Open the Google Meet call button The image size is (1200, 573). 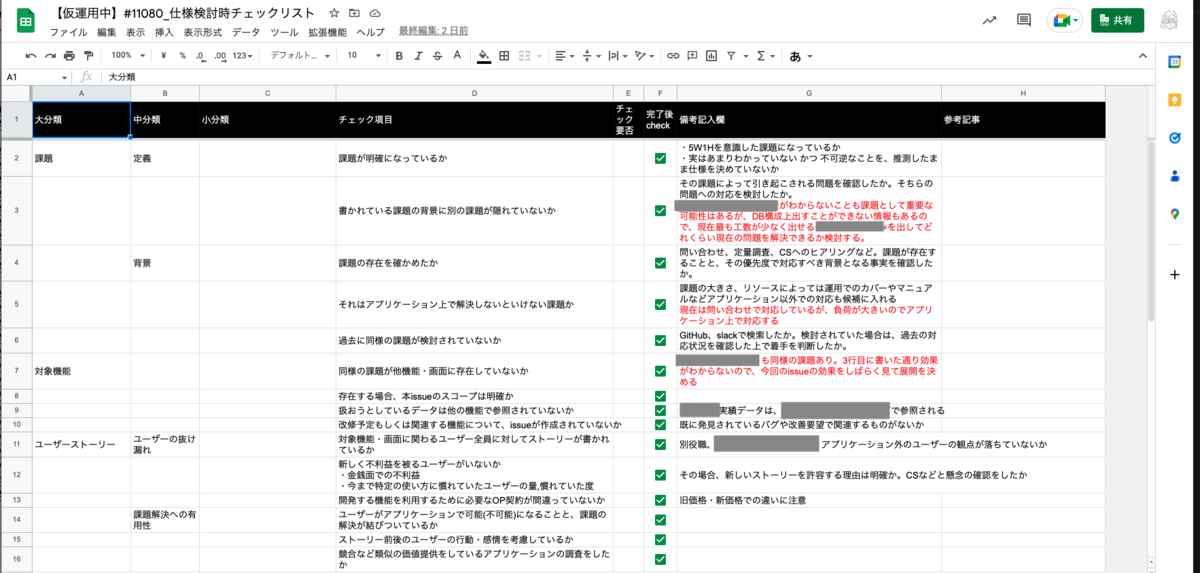[x=1064, y=20]
